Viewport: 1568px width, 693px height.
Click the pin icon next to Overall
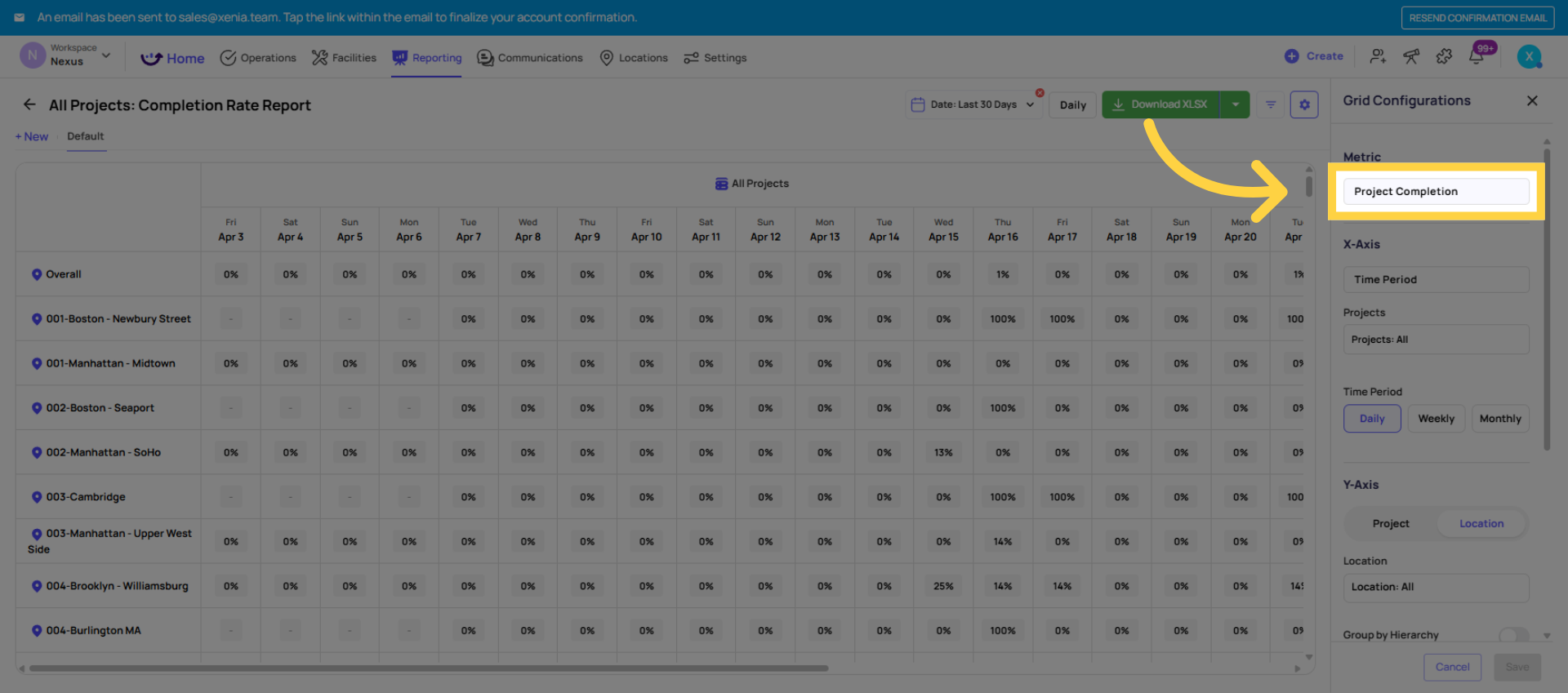37,274
